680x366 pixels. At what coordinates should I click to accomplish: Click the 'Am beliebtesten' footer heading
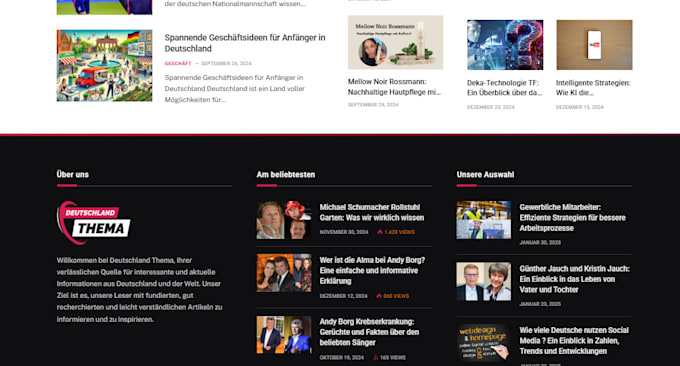coord(285,174)
